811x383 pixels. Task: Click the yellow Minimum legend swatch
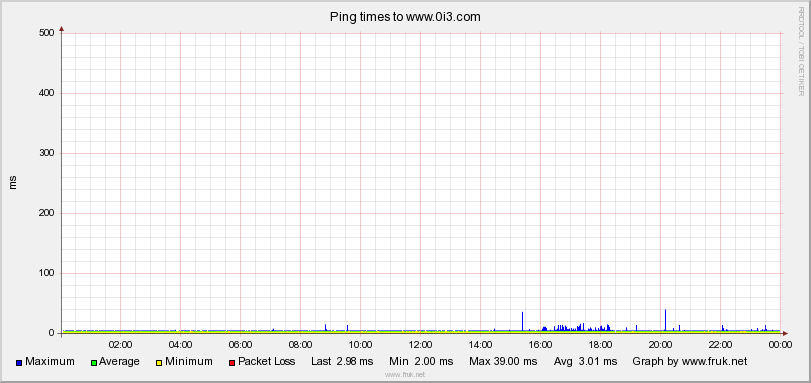tap(160, 363)
